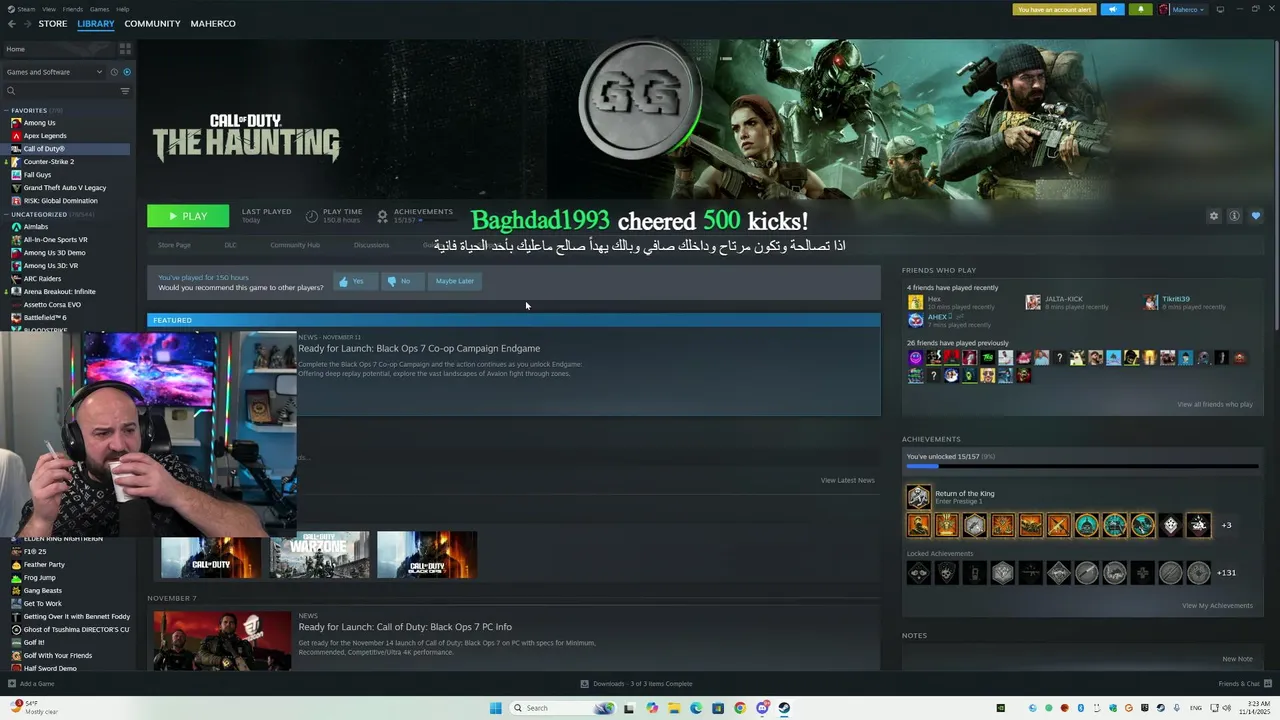Expand the Games and Software filter dropdown
The height and width of the screenshot is (720, 1280).
54,72
